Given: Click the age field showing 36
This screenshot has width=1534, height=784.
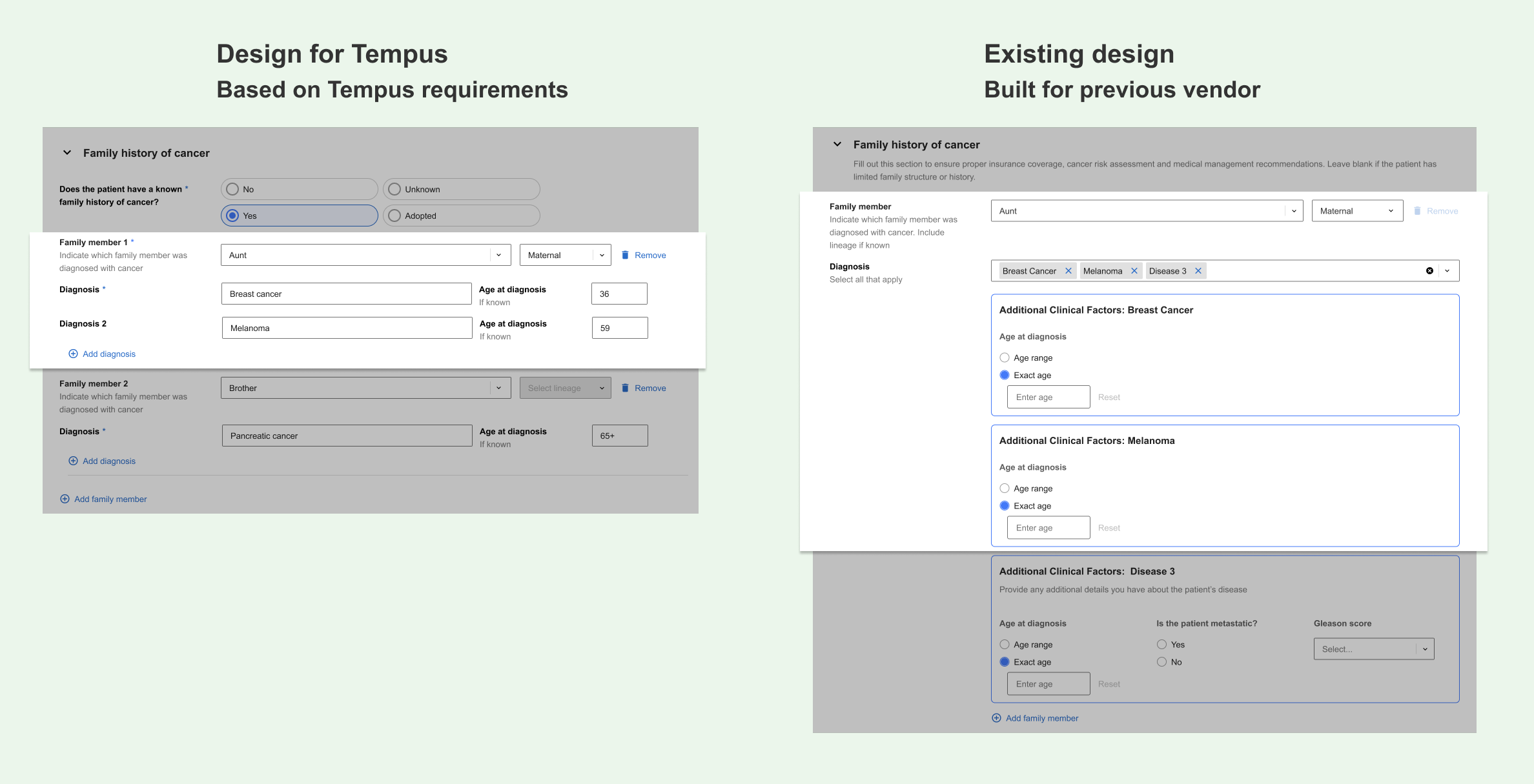Looking at the screenshot, I should (619, 294).
